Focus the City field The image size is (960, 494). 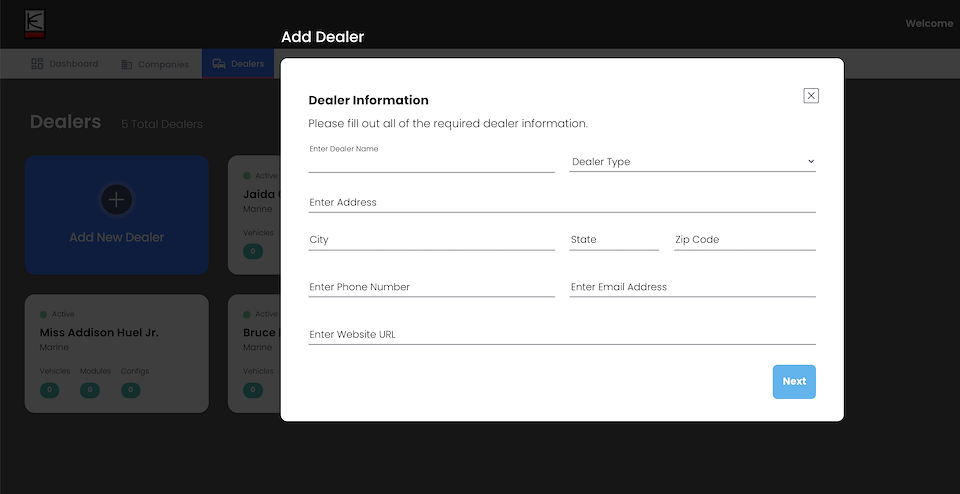pyautogui.click(x=432, y=240)
